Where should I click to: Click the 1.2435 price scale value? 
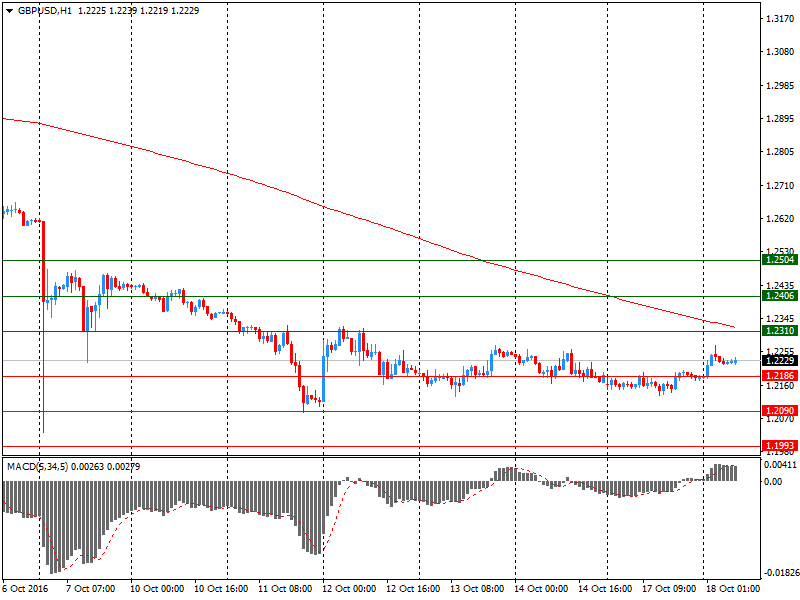click(x=780, y=286)
